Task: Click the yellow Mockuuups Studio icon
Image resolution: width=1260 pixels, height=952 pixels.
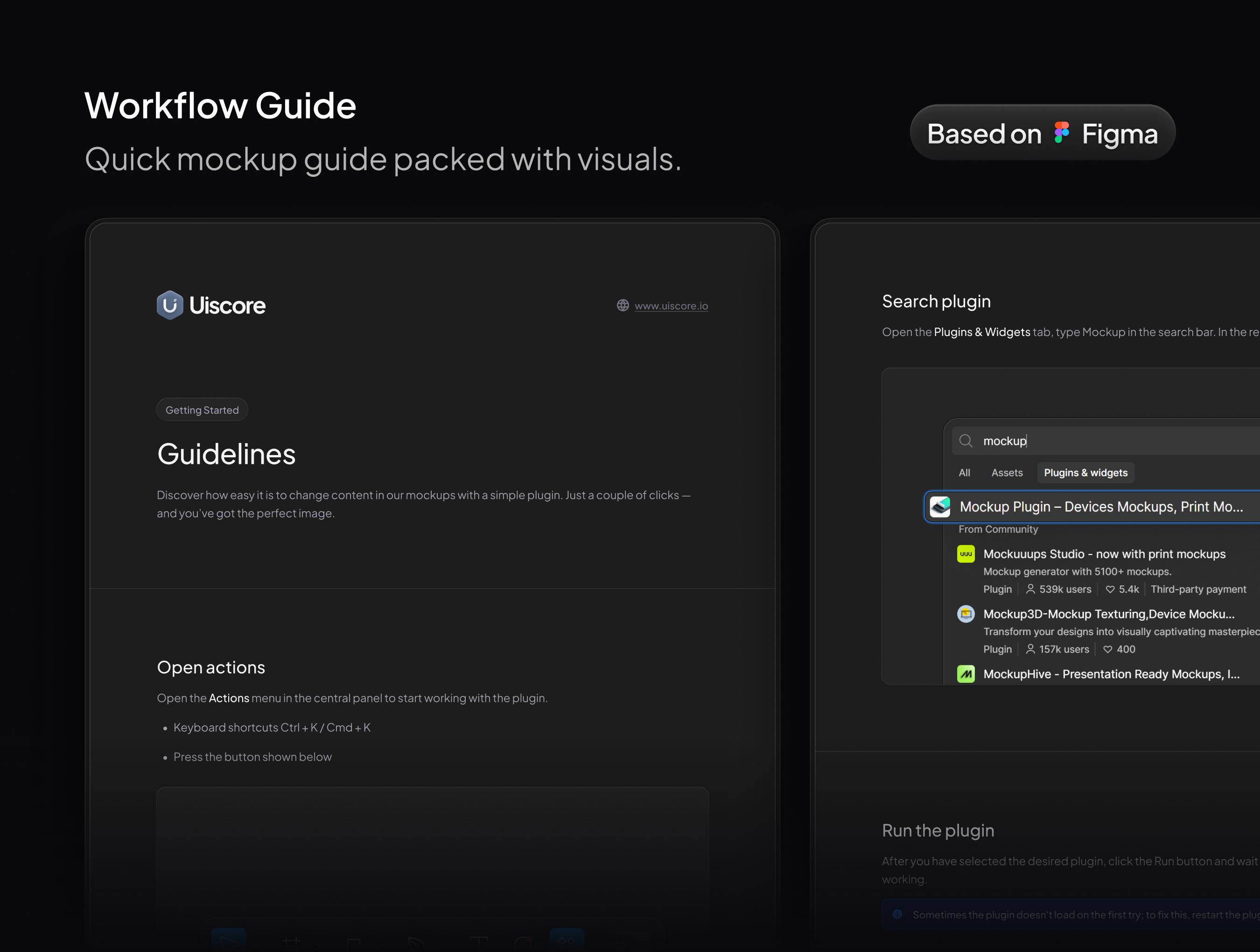Action: 966,554
